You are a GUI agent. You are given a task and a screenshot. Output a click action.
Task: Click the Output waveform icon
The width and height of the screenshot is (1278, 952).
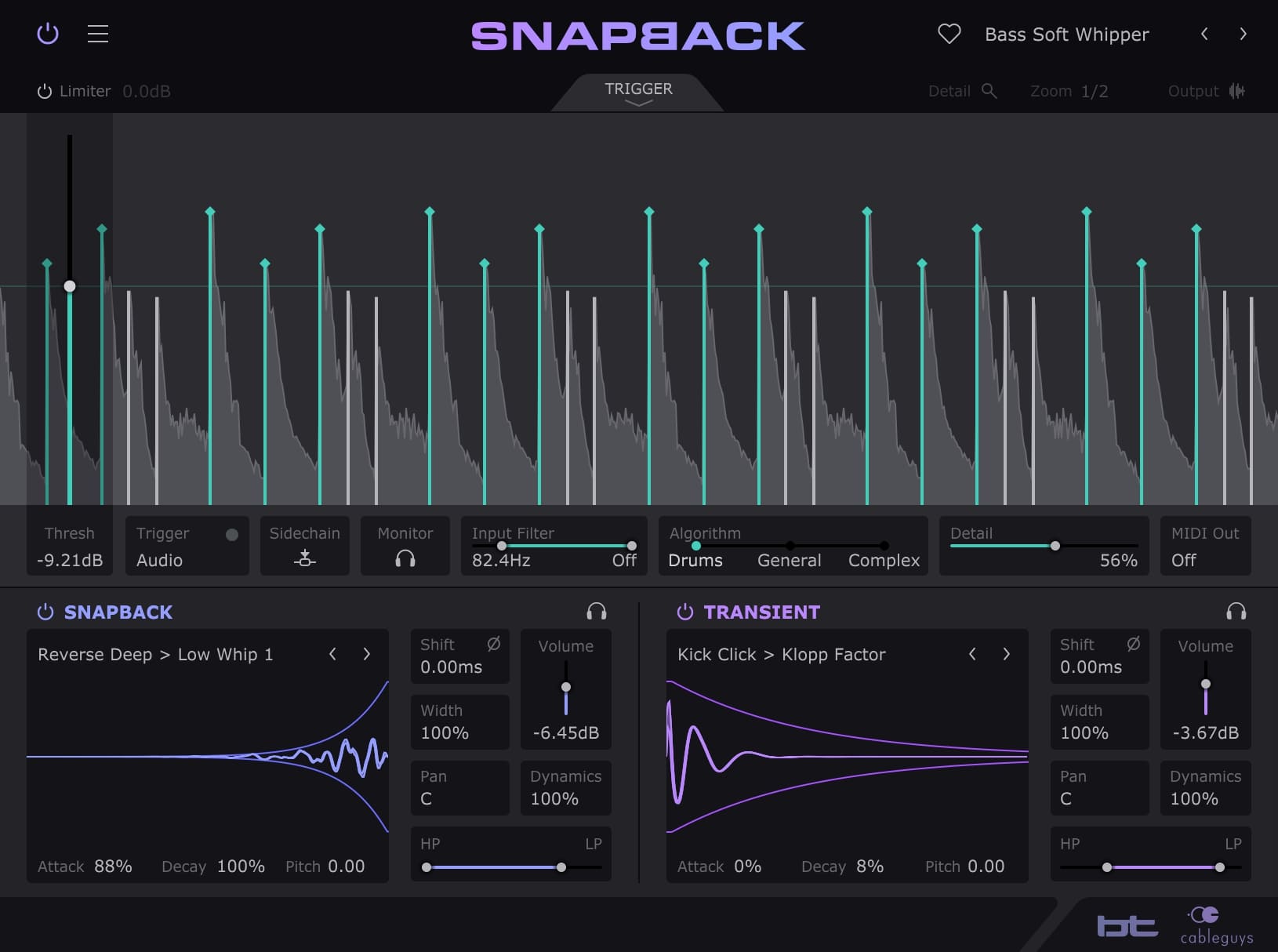1236,91
